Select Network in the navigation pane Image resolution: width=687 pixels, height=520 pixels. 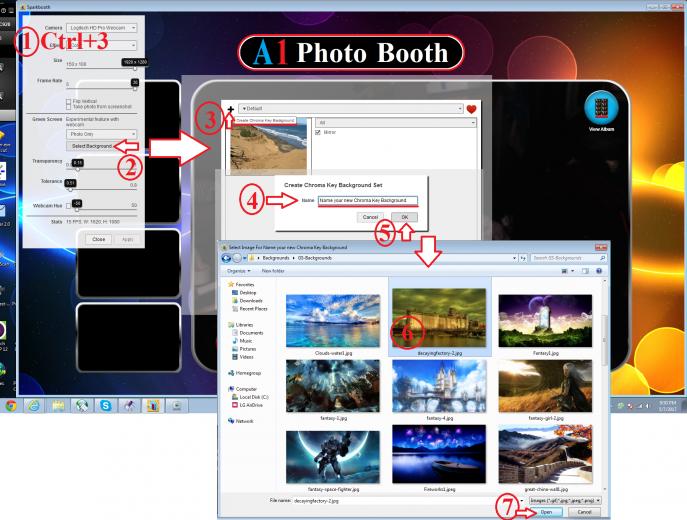pyautogui.click(x=241, y=421)
